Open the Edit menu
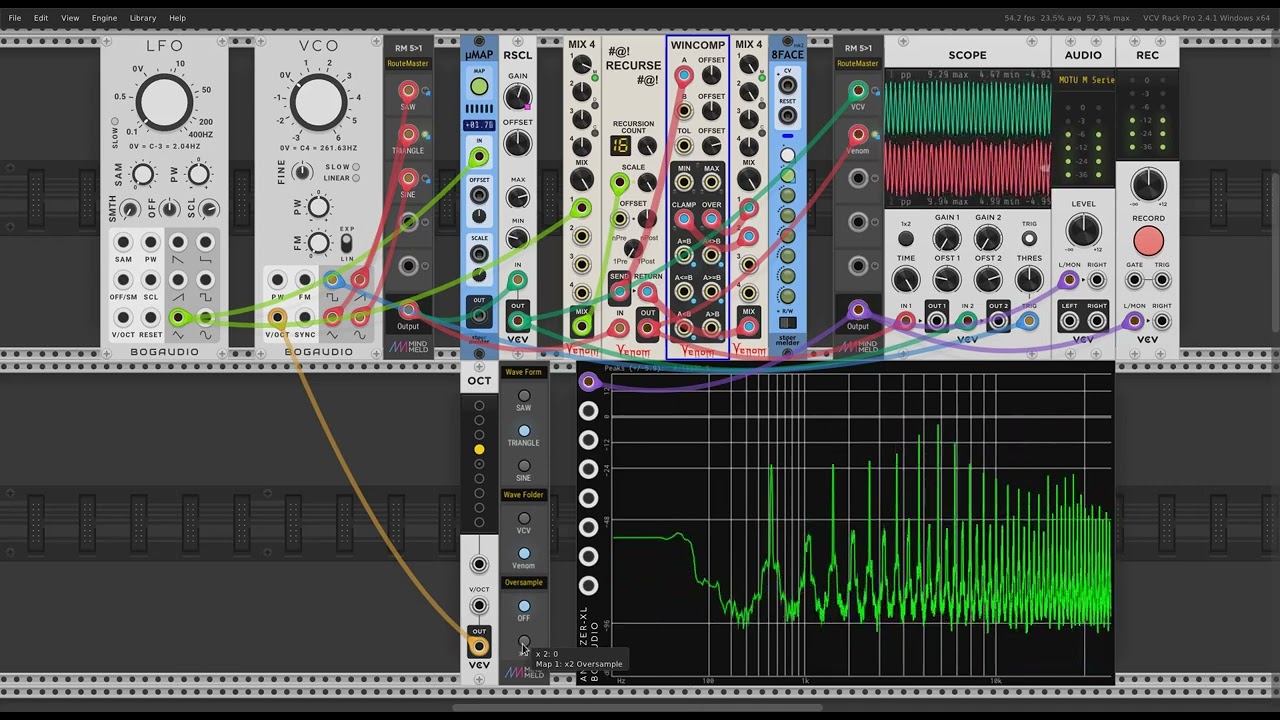 coord(41,18)
